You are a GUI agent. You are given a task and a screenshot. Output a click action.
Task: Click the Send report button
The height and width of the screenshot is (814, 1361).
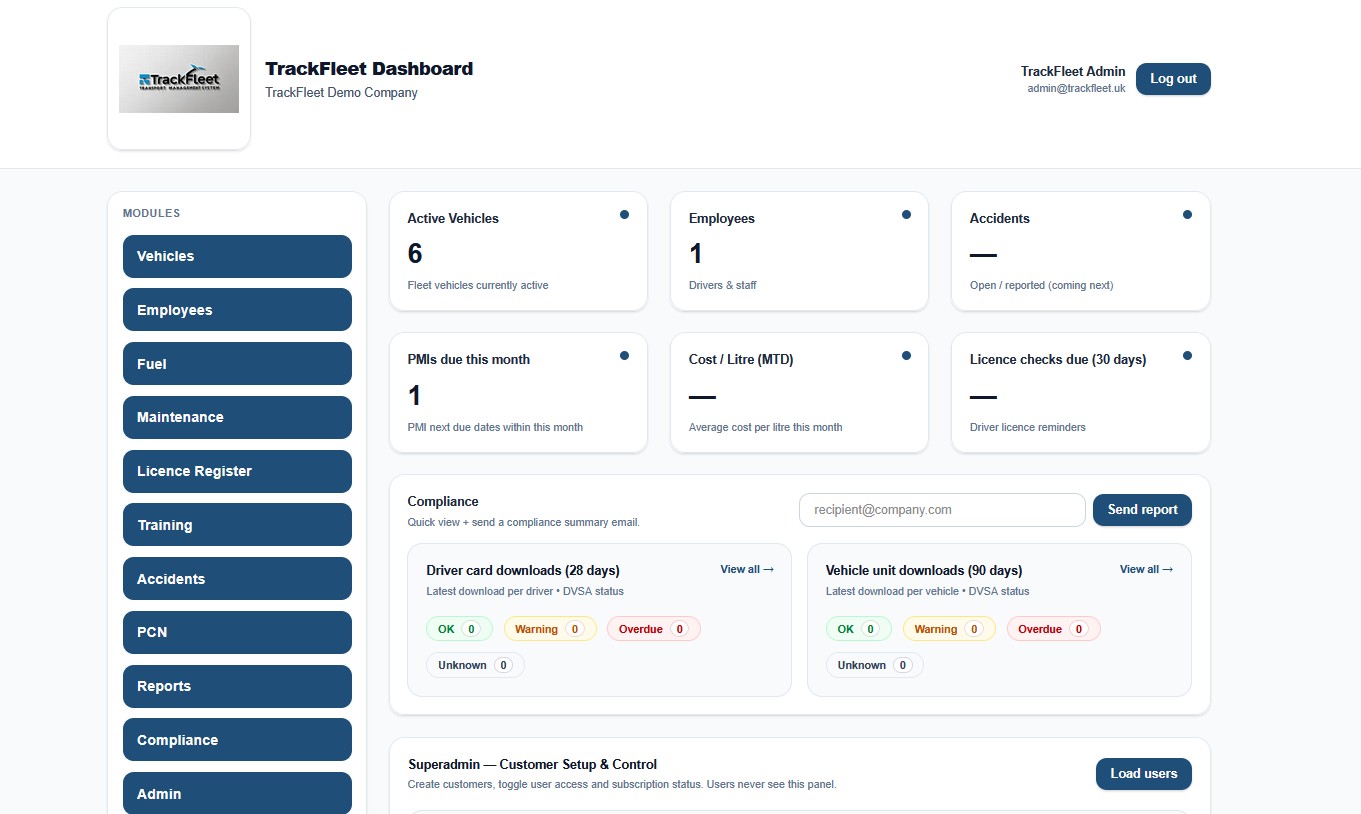(x=1142, y=509)
